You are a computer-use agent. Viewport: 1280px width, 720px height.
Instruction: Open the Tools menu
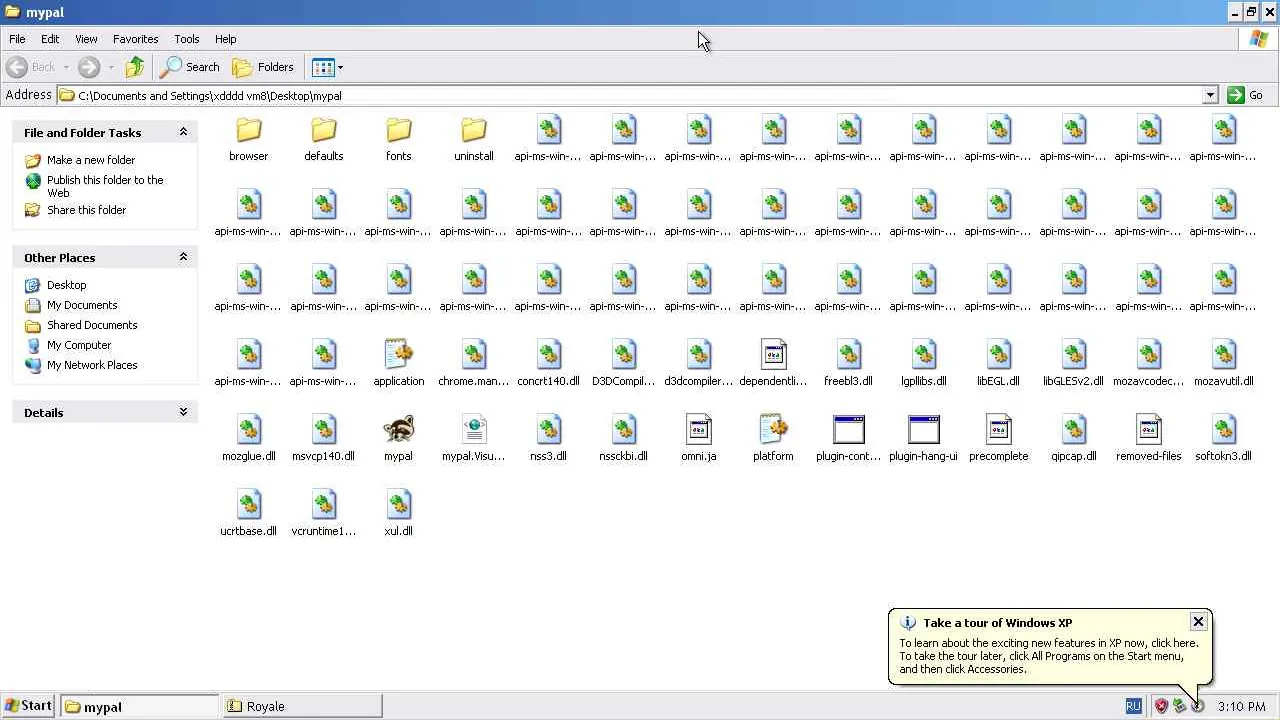187,39
